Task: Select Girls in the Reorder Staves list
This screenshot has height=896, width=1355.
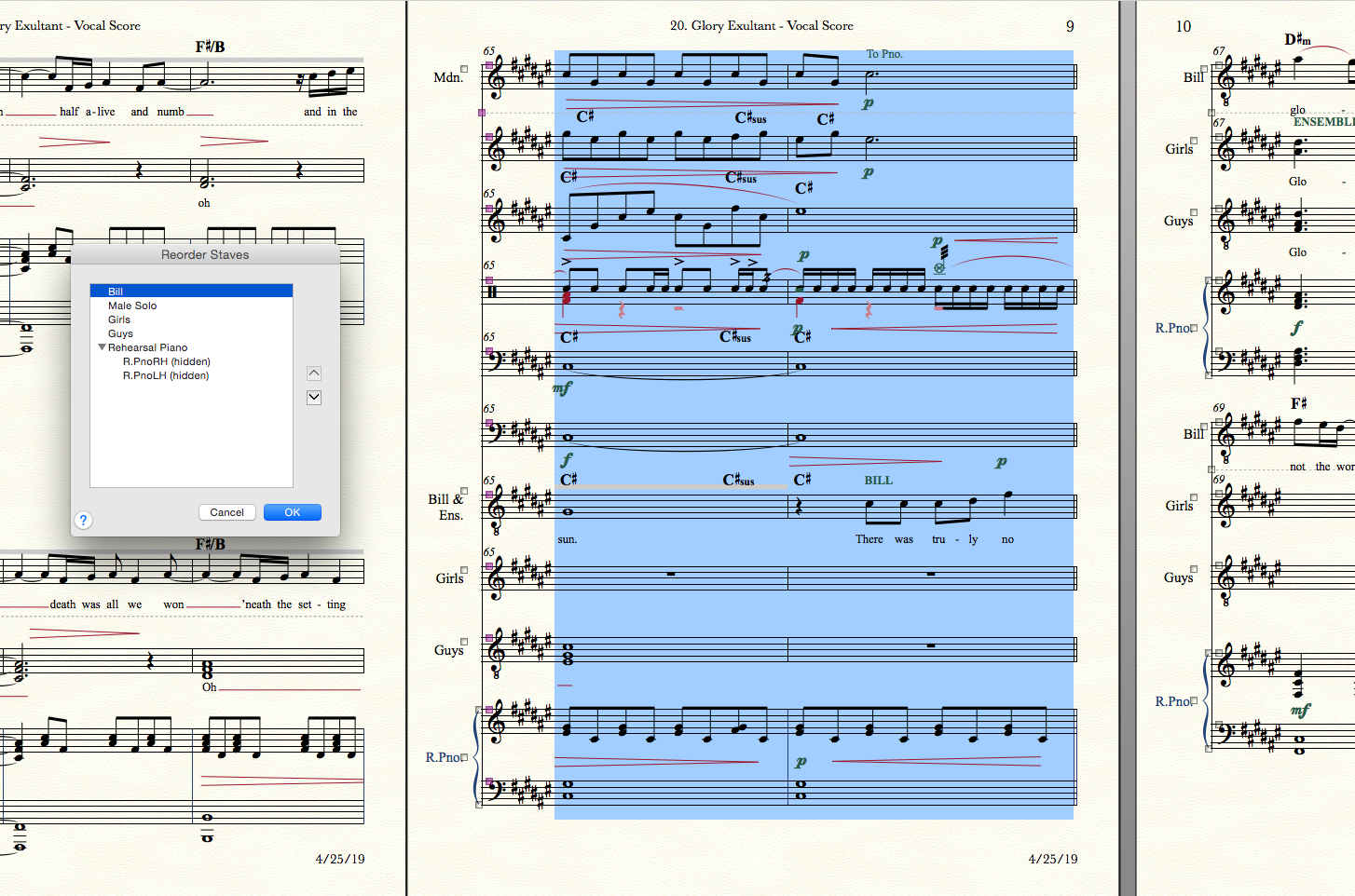Action: pos(119,319)
